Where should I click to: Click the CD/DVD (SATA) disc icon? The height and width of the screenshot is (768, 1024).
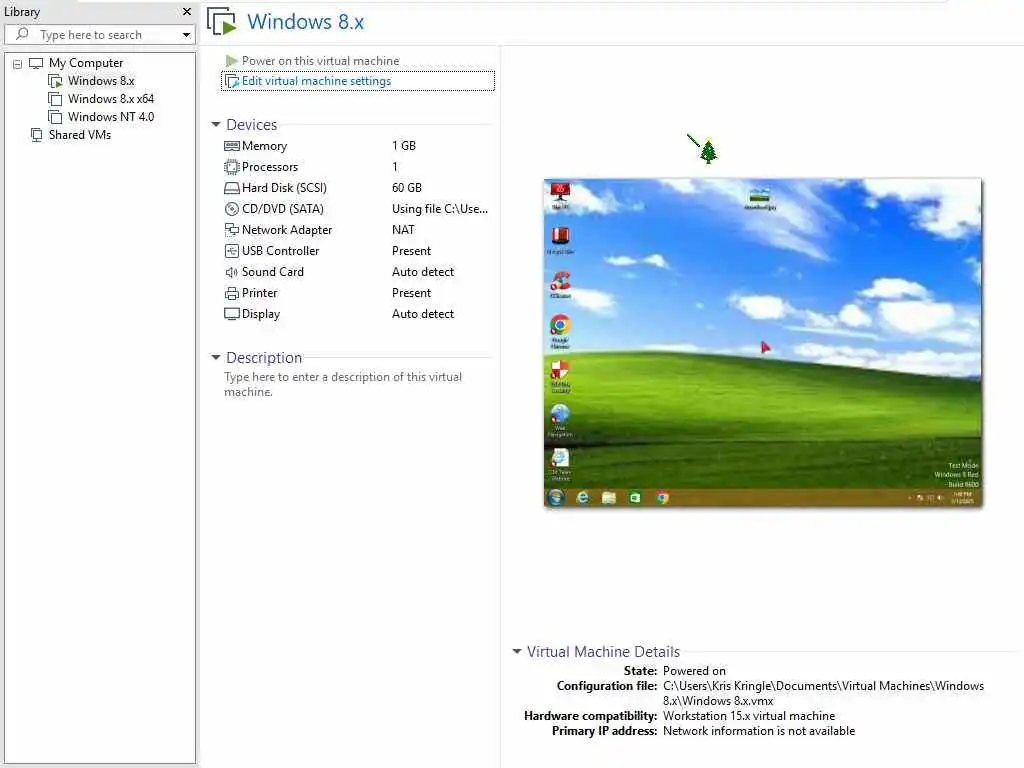pos(231,209)
